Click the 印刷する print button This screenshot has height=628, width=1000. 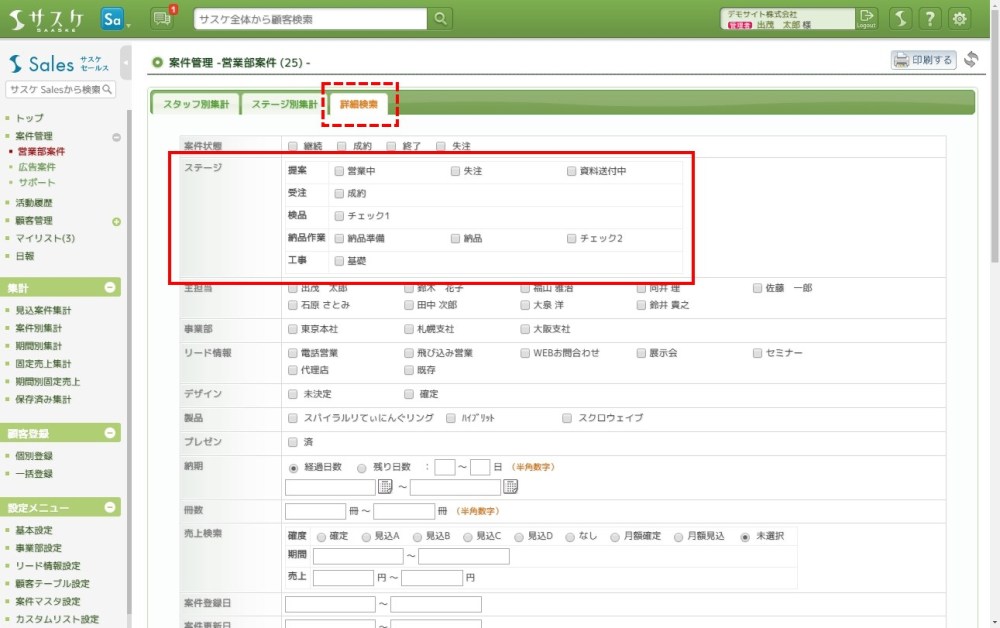click(923, 60)
